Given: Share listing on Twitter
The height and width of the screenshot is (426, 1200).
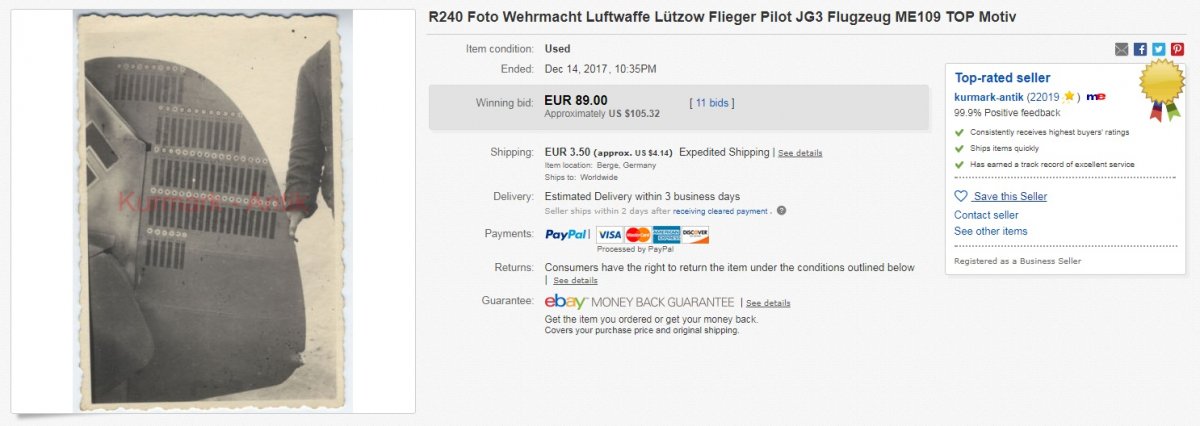Looking at the screenshot, I should tap(1158, 49).
